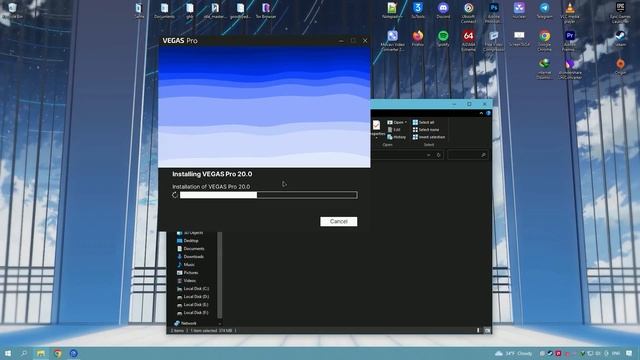Open Adobe Photoshop desktop shortcut

click(x=493, y=12)
